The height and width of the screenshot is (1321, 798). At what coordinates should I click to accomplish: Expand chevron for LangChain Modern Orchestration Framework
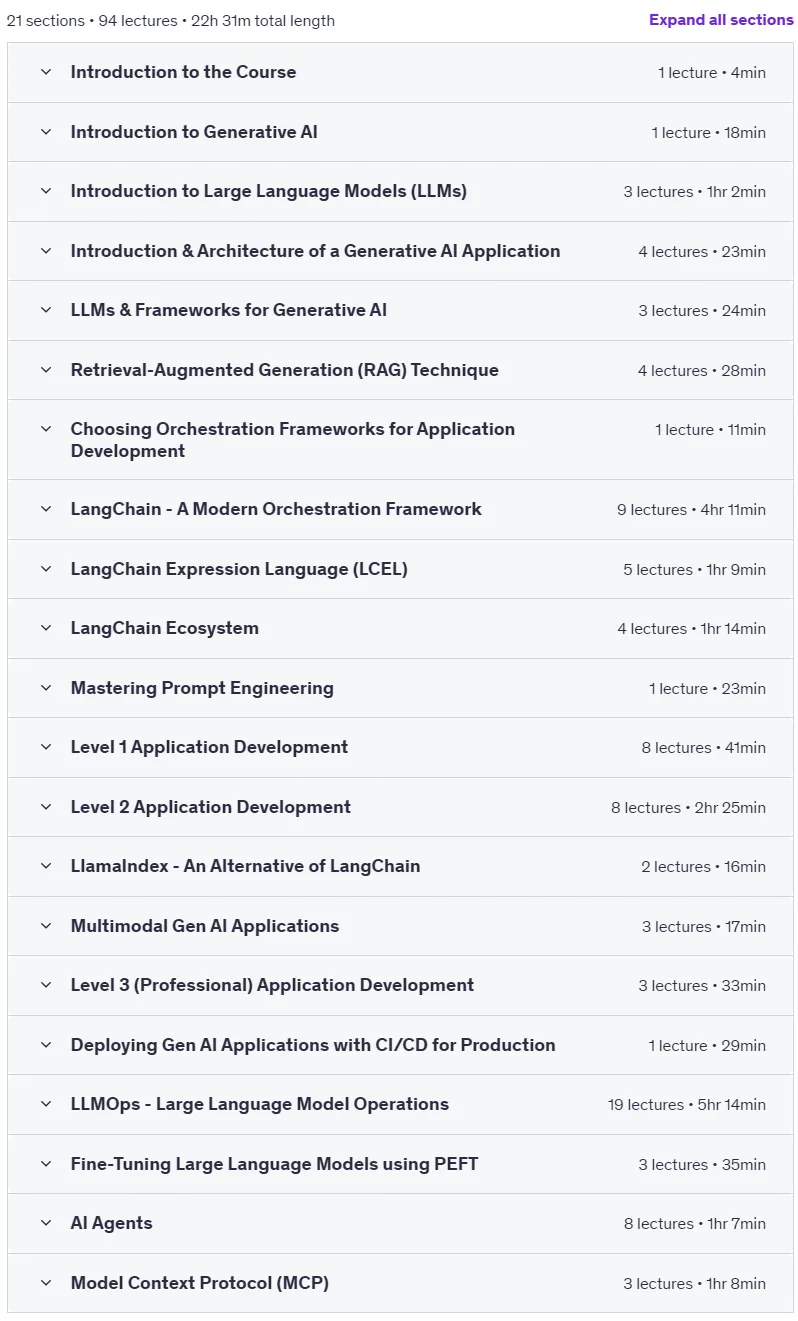tap(45, 509)
